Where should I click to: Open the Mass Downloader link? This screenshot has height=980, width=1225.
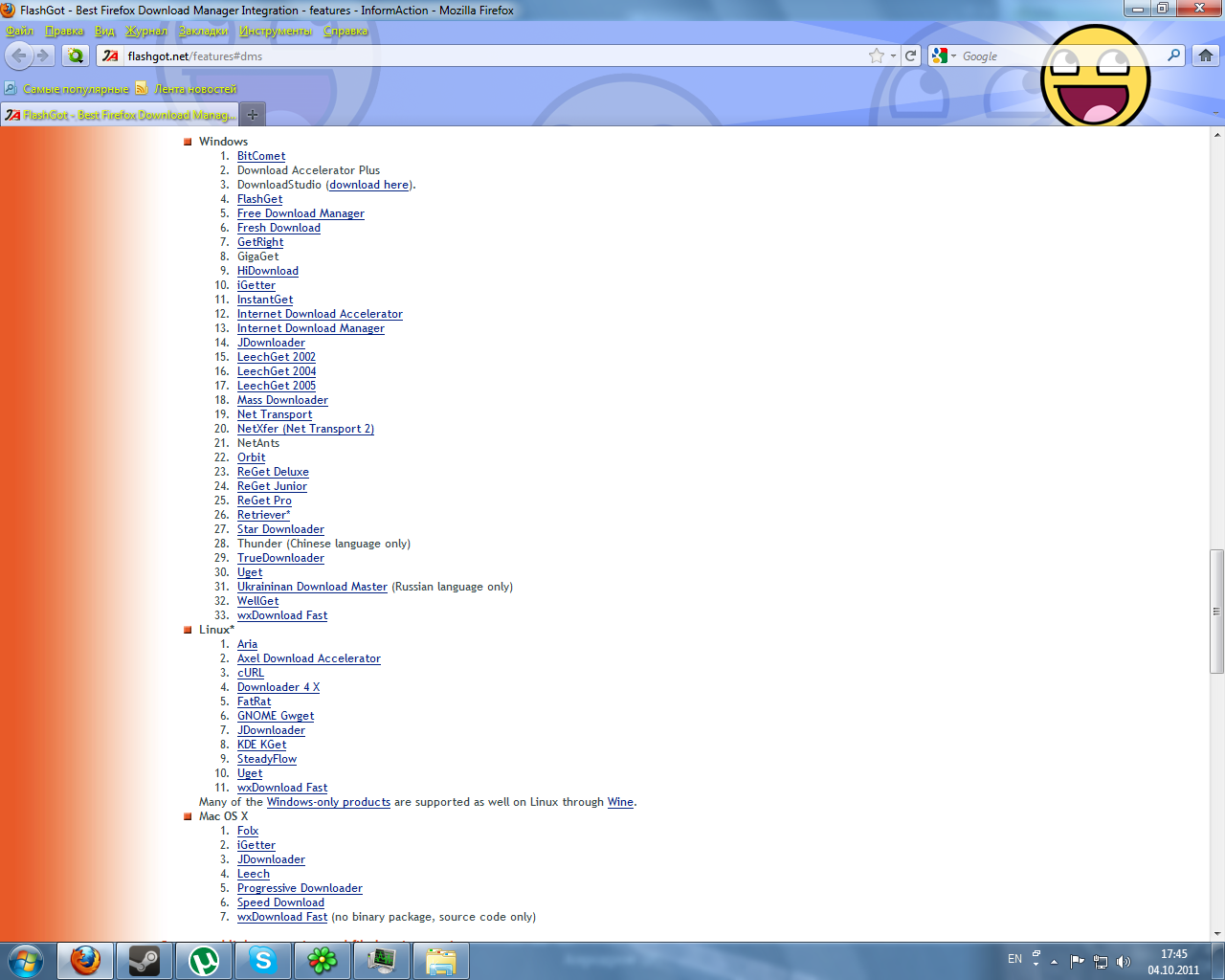(282, 400)
